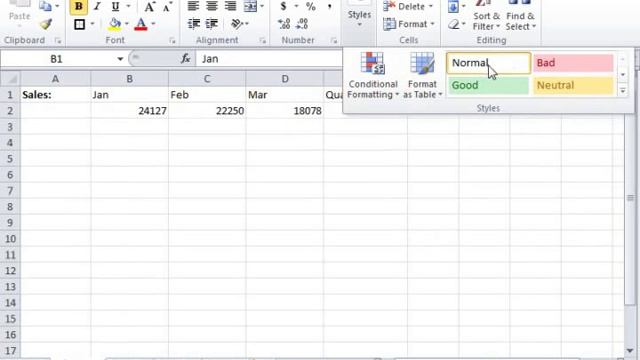The image size is (640, 360).
Task: Open Alignment dialog launcher
Action: click(262, 40)
